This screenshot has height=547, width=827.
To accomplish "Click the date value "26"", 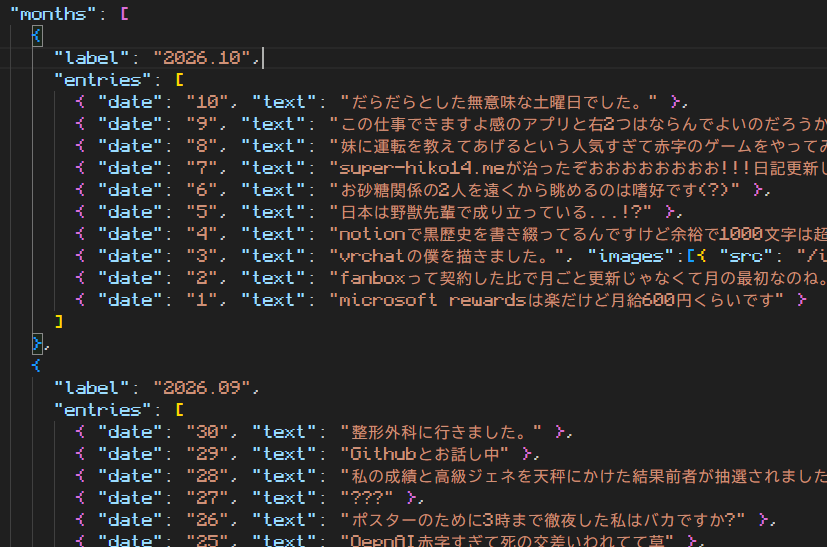I will 207,521.
